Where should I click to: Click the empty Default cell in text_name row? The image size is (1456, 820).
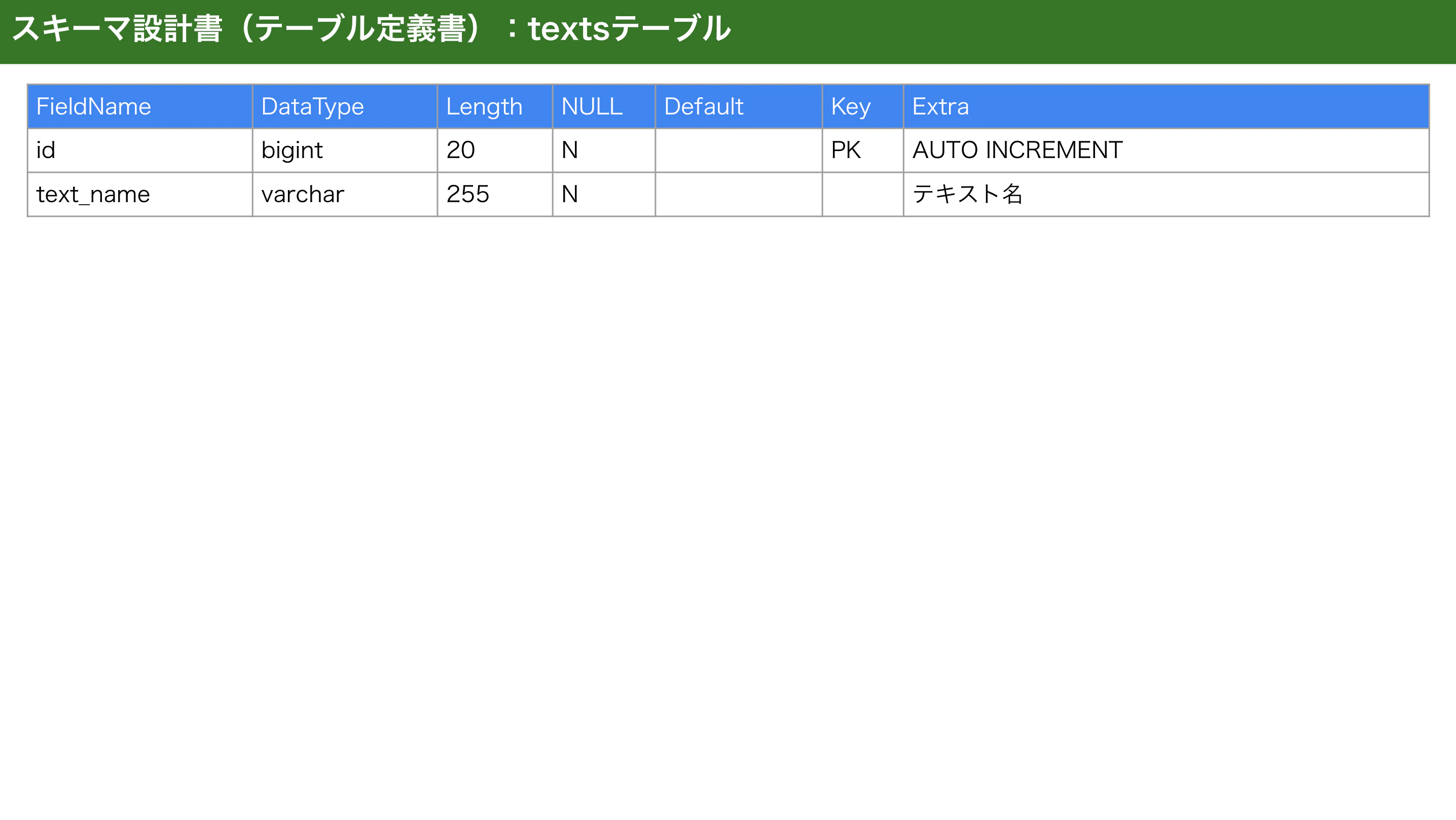(739, 195)
